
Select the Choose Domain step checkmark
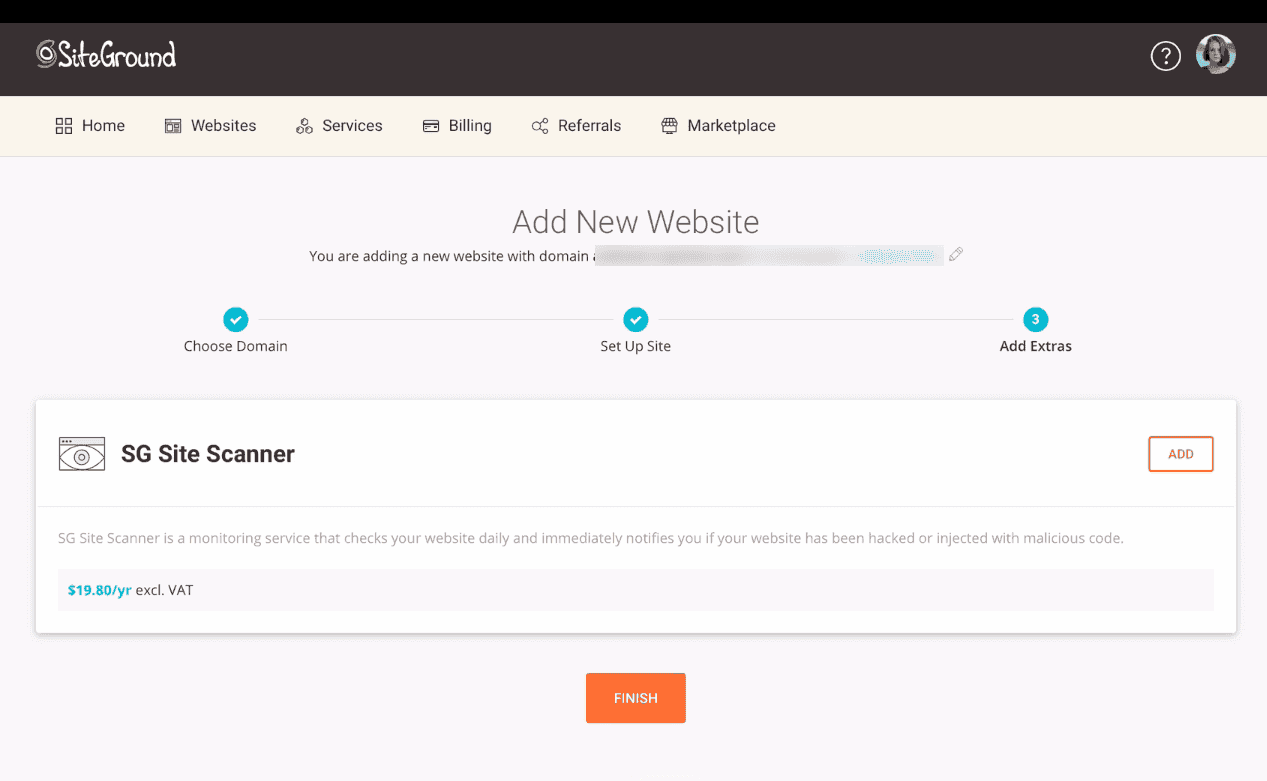[235, 320]
